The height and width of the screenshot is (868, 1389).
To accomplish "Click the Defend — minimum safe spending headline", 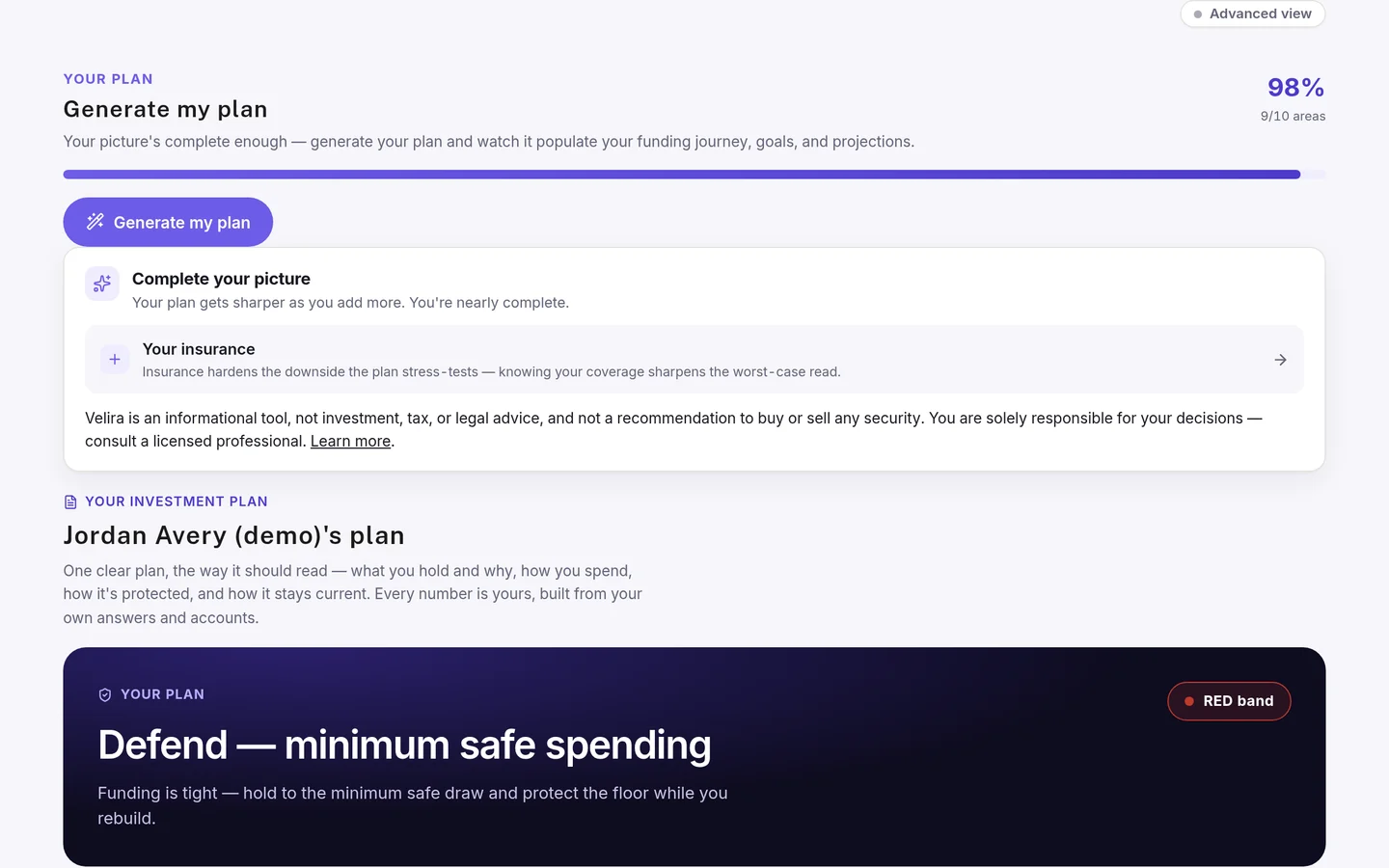I will pyautogui.click(x=404, y=746).
